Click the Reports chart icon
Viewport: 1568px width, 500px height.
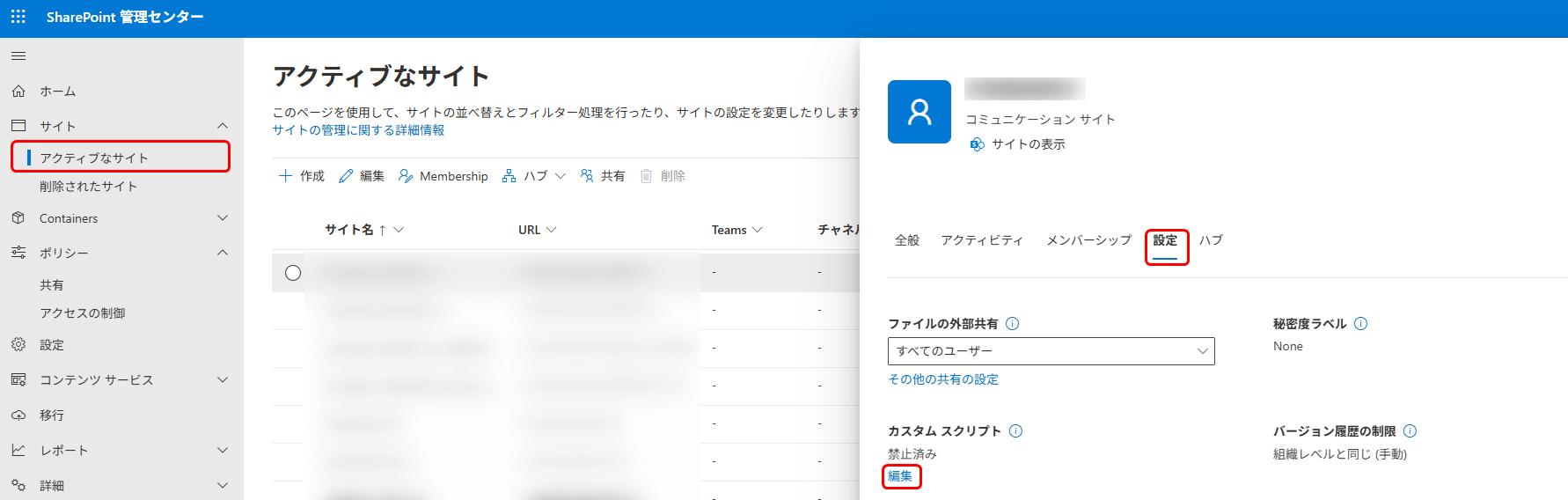(x=18, y=450)
